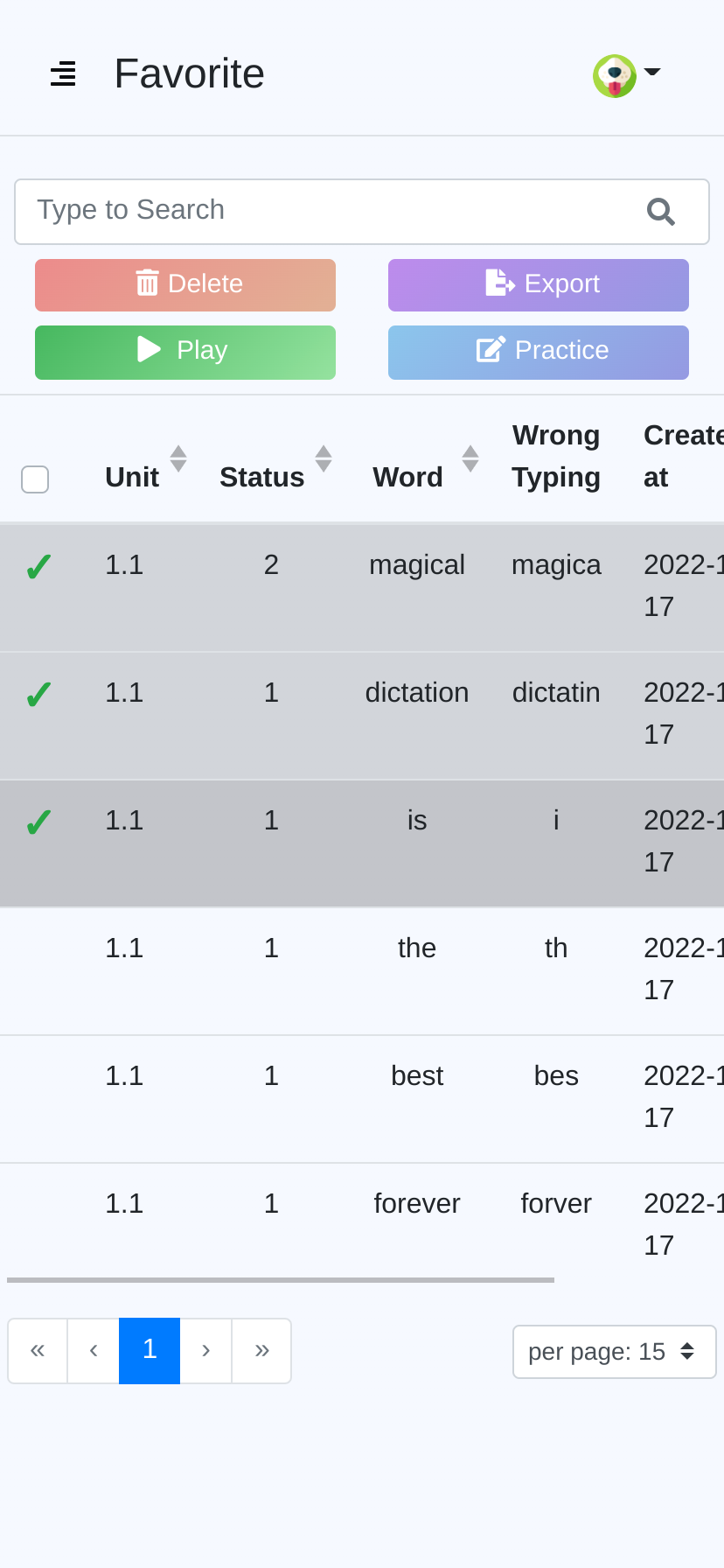Click the user avatar profile icon
The width and height of the screenshot is (724, 1568).
coord(615,76)
